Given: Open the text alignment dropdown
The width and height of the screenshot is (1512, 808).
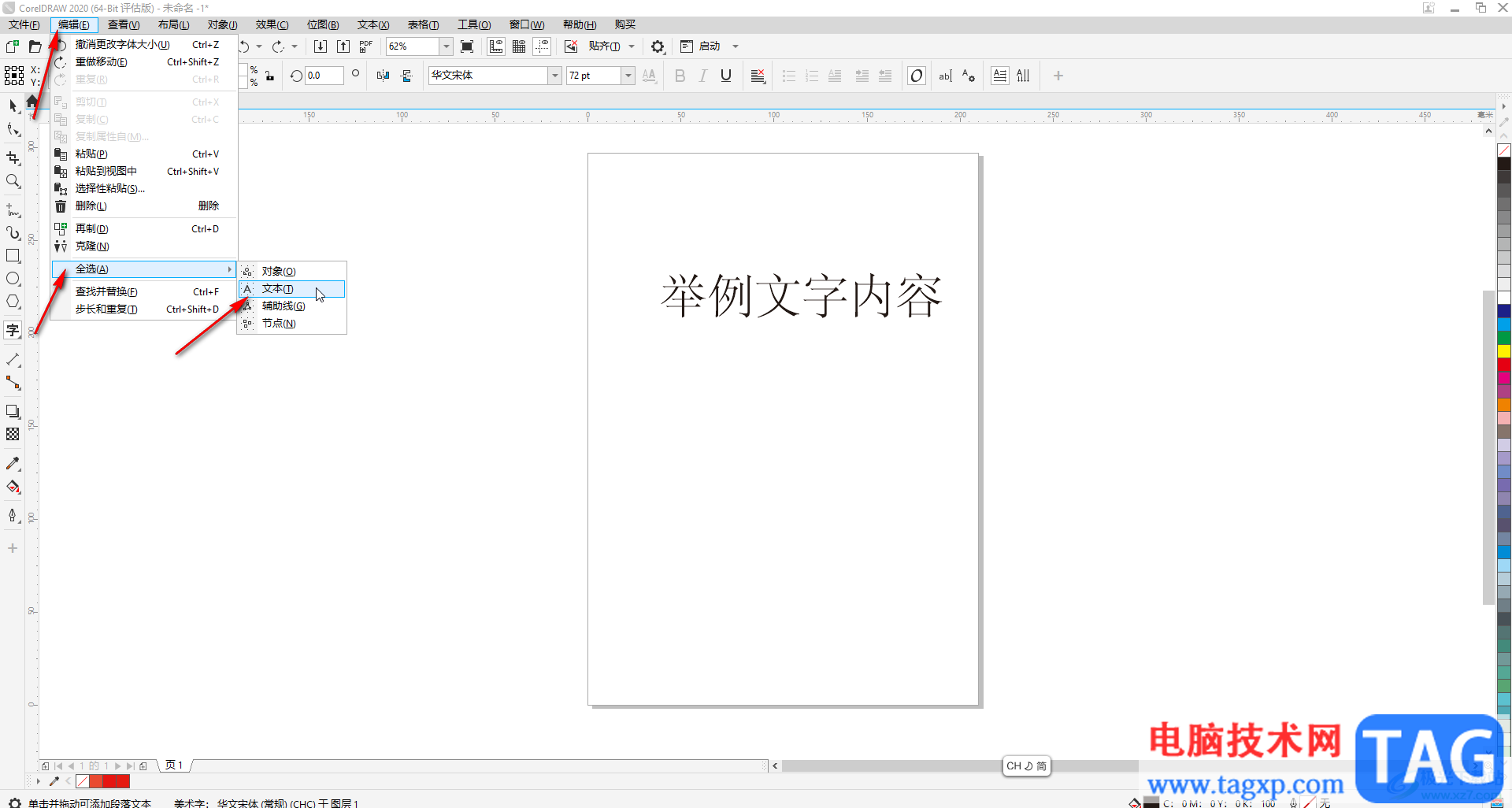Looking at the screenshot, I should pyautogui.click(x=758, y=76).
